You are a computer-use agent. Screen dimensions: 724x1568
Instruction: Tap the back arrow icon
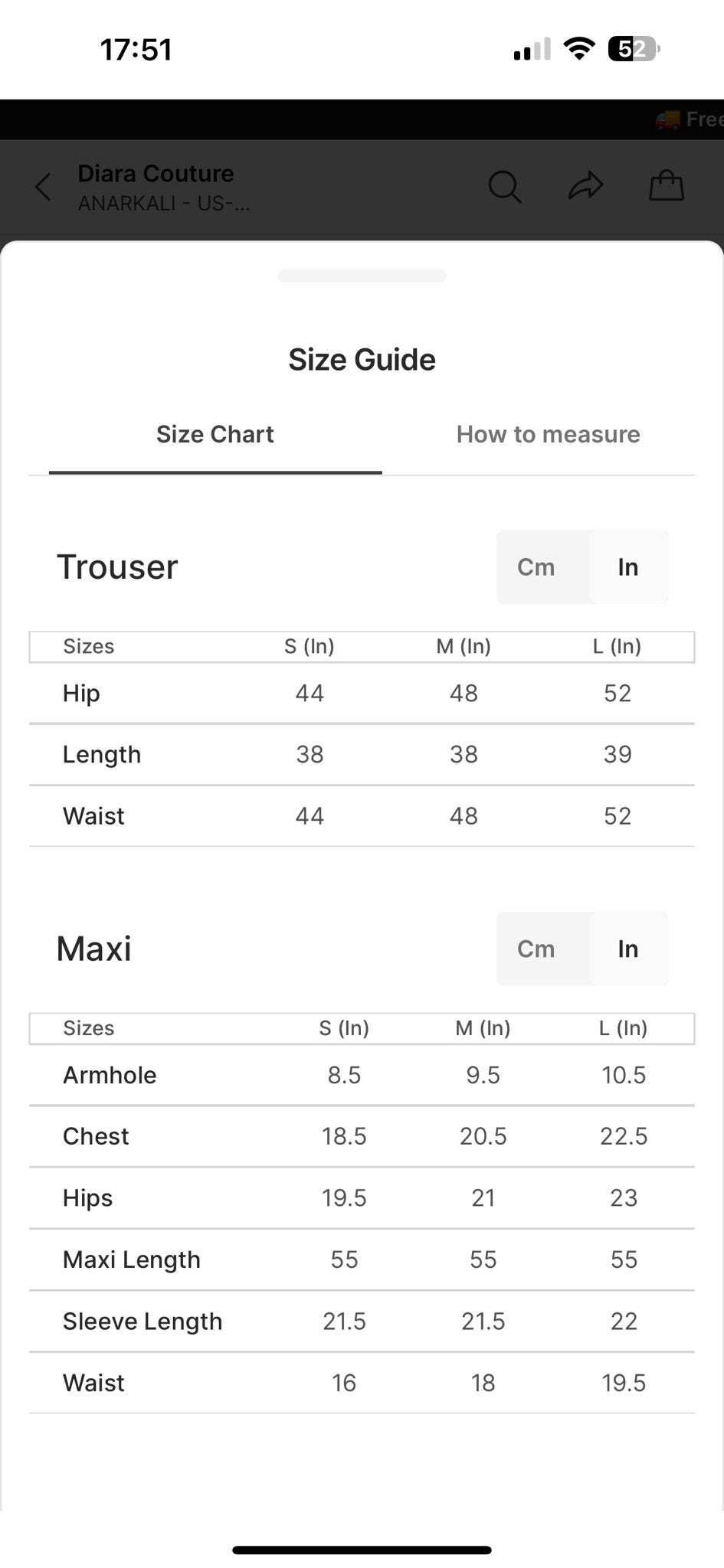click(44, 186)
